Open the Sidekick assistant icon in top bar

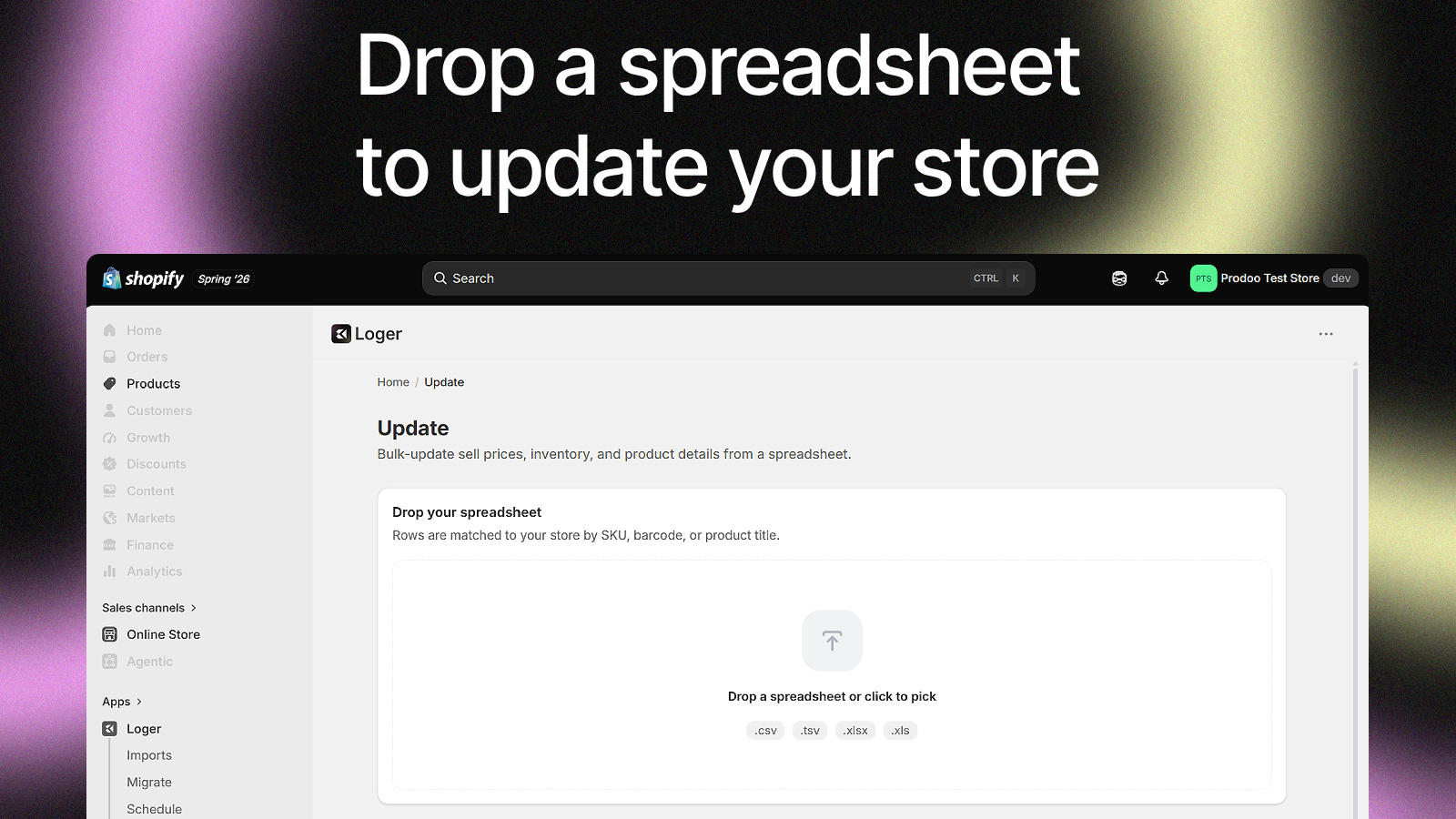1119,278
